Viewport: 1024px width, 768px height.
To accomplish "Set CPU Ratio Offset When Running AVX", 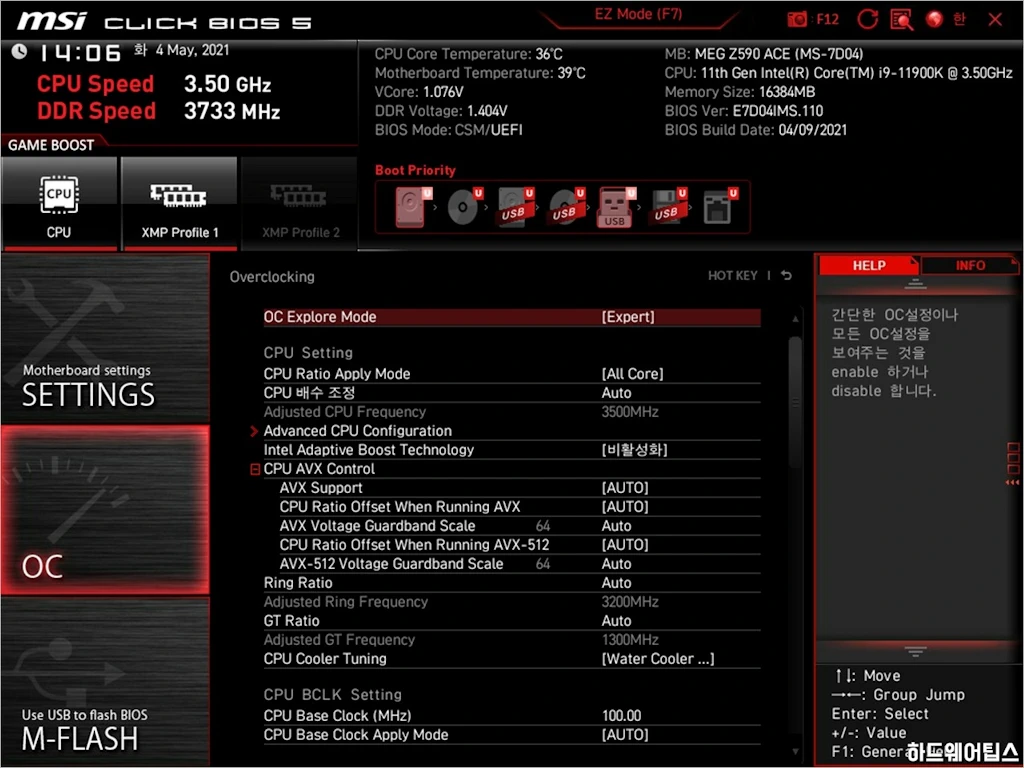I will 520,507.
